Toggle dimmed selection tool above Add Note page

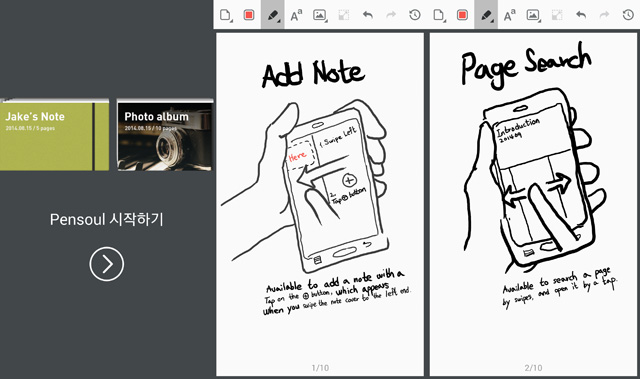344,15
